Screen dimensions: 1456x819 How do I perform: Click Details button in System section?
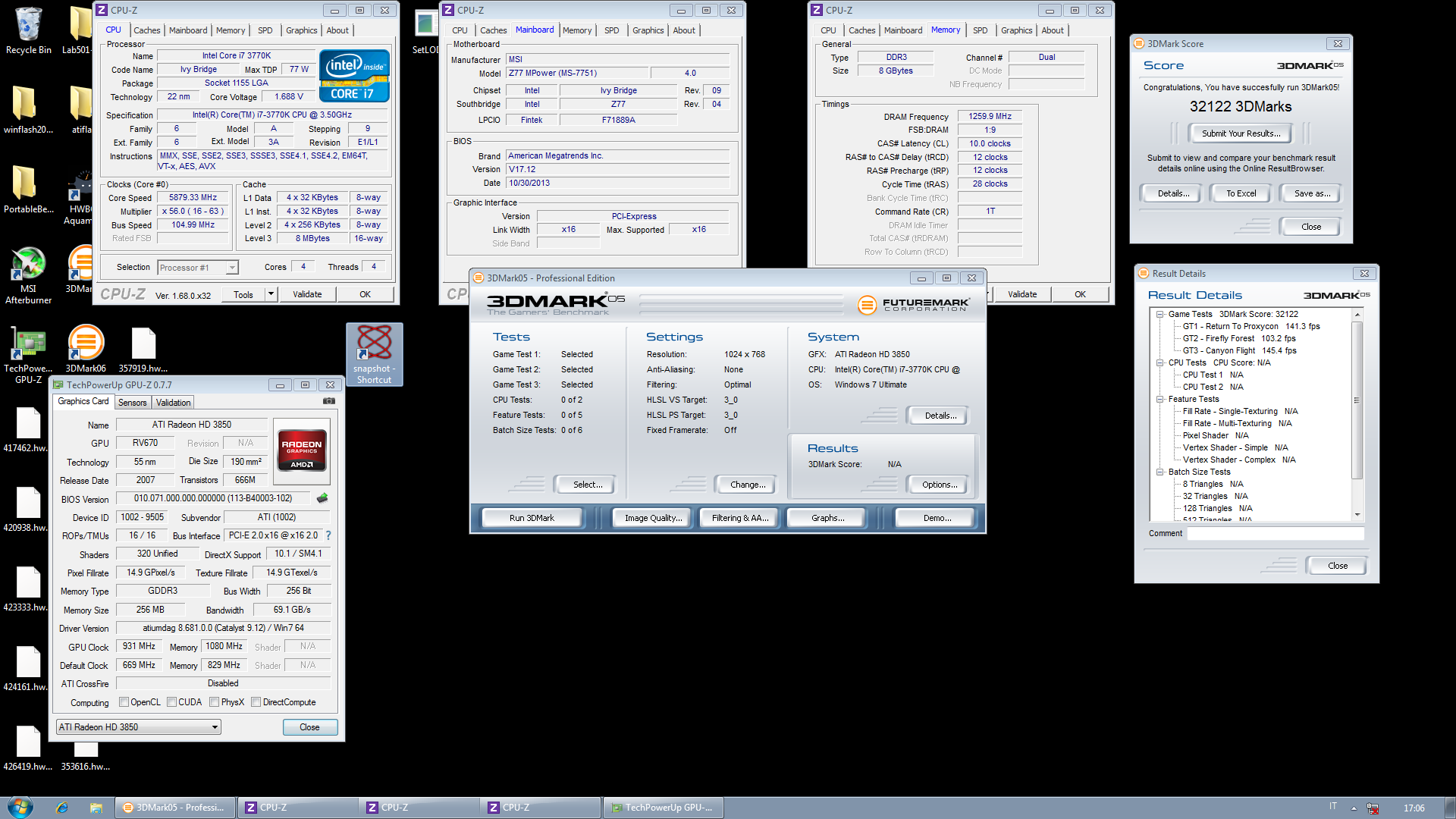pos(940,416)
